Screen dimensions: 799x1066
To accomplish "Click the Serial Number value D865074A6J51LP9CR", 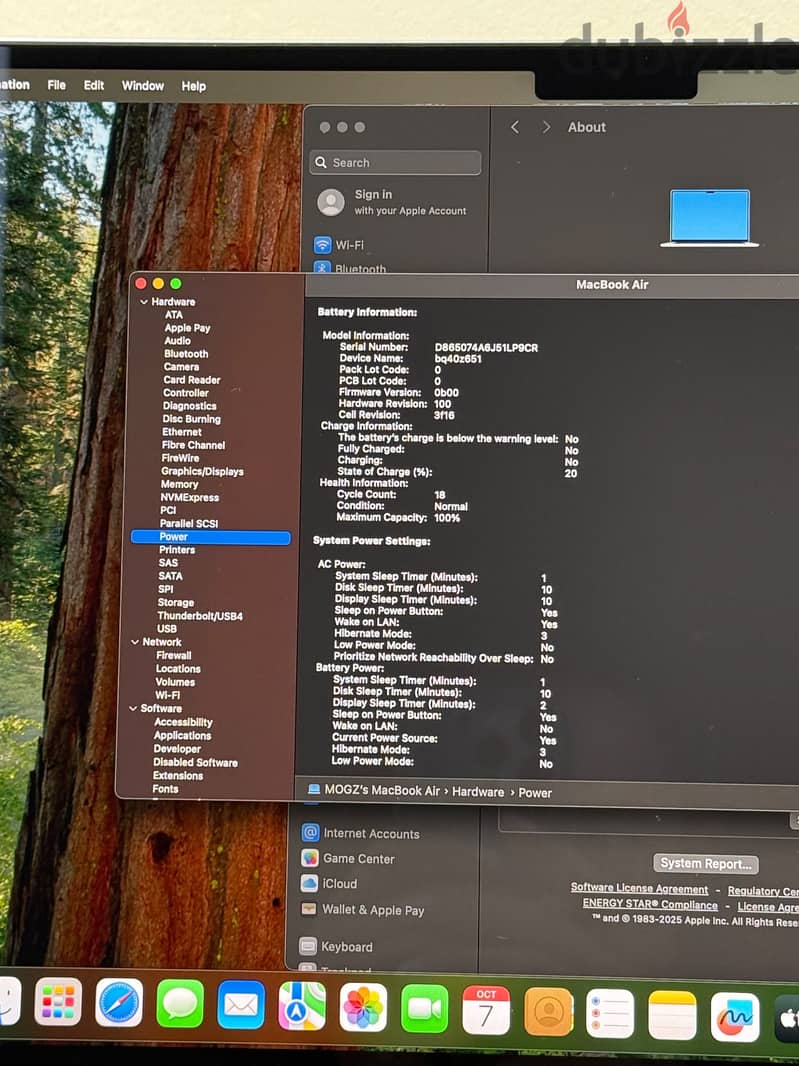I will point(486,347).
